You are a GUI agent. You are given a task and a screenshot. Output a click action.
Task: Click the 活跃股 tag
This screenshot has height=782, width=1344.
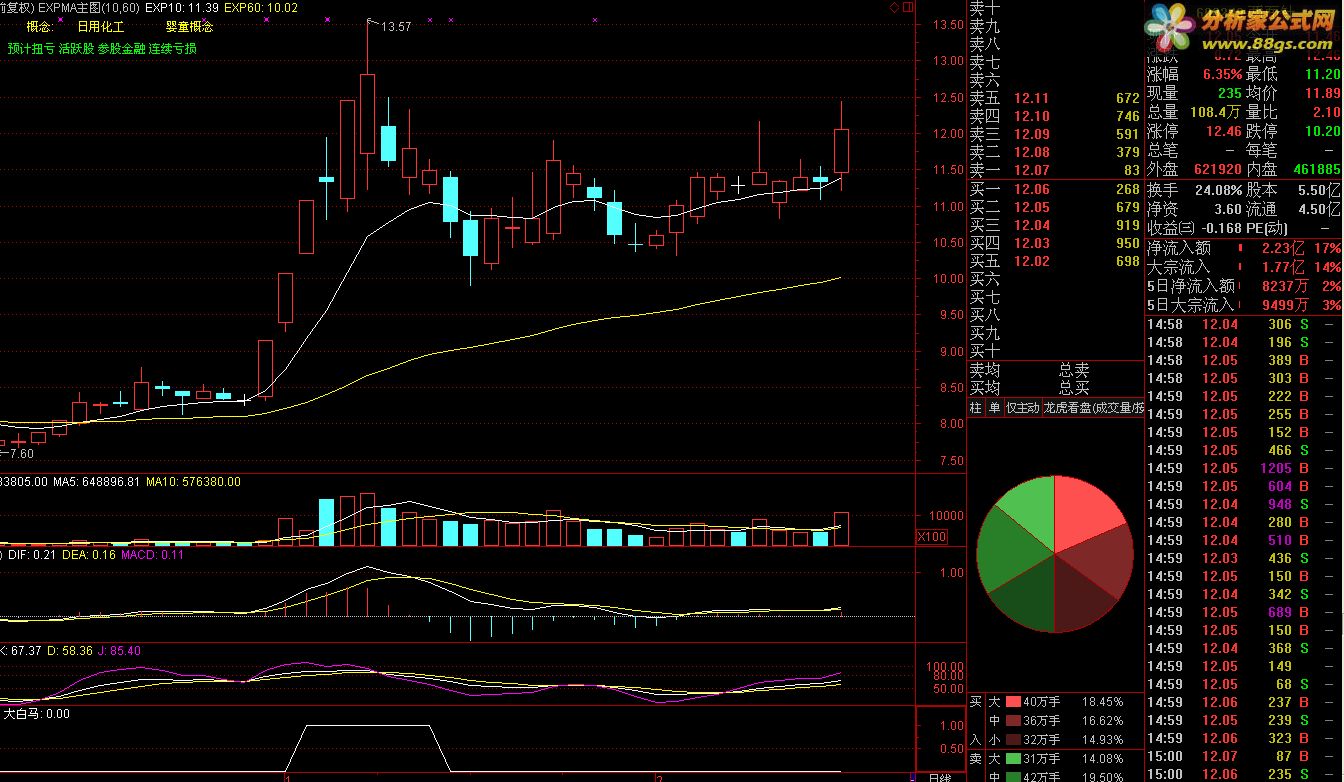coord(76,48)
